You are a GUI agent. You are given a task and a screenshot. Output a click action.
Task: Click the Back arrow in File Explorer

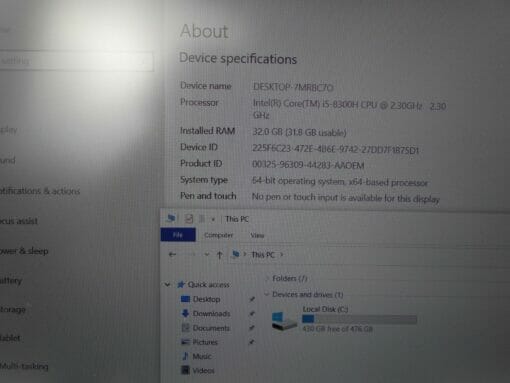pyautogui.click(x=172, y=255)
